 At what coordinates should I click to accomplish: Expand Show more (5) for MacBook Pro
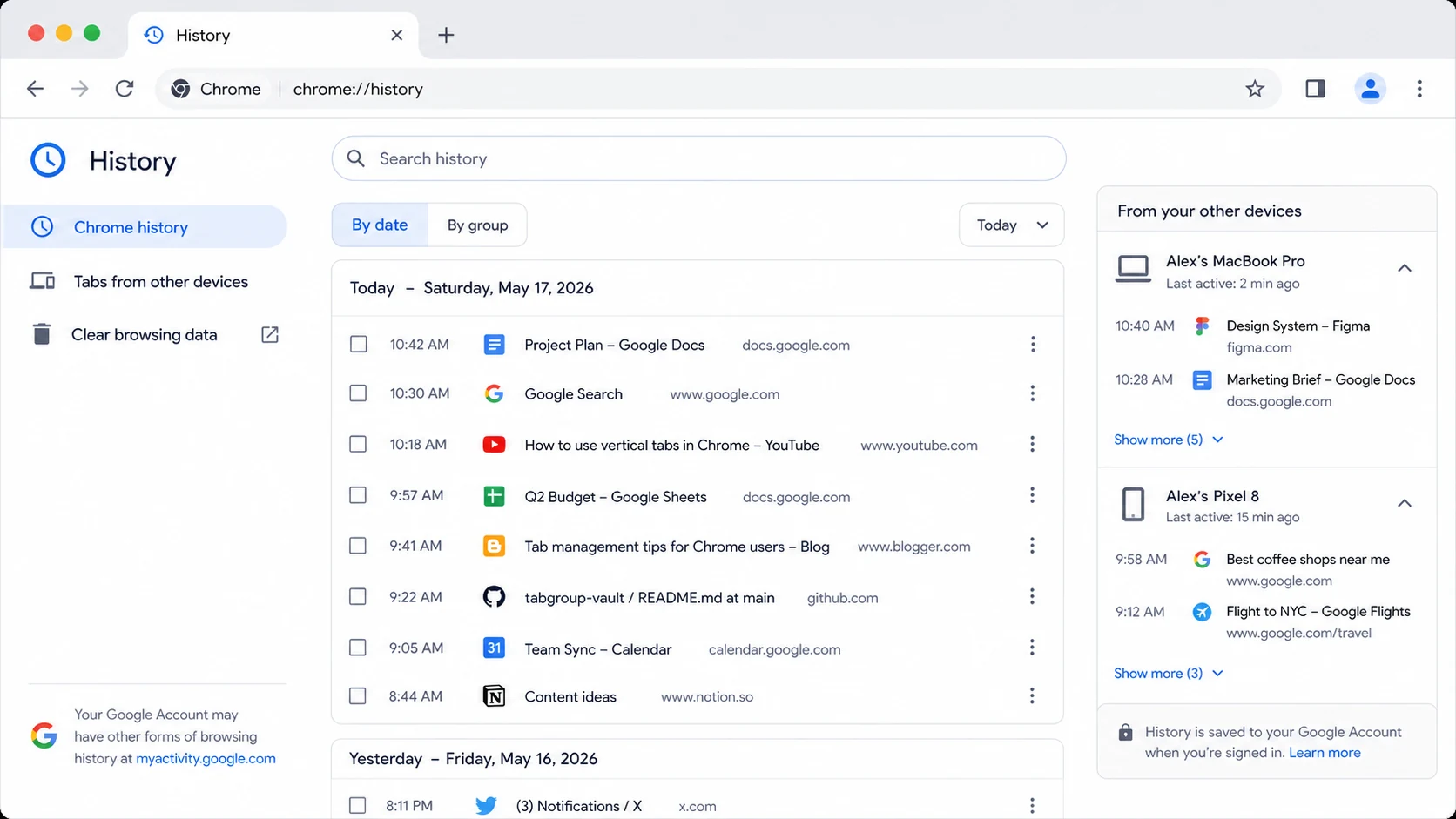[1169, 440]
